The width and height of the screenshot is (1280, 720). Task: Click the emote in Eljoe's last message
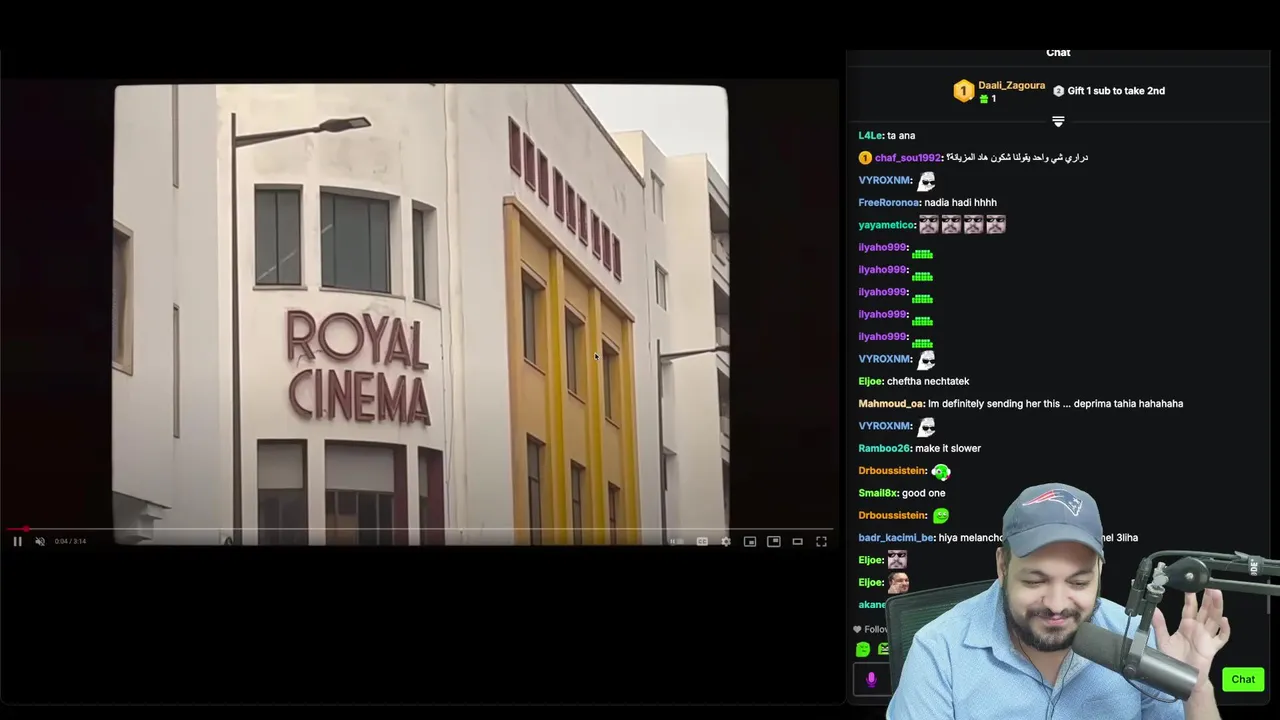[x=898, y=582]
